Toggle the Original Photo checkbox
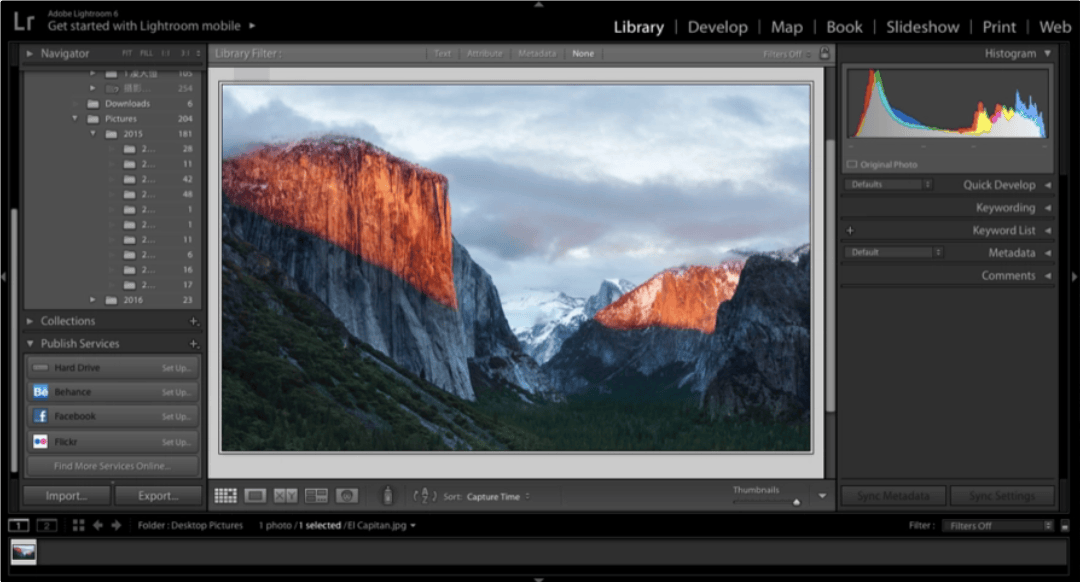Screen dimensions: 1080x582 click(x=852, y=164)
